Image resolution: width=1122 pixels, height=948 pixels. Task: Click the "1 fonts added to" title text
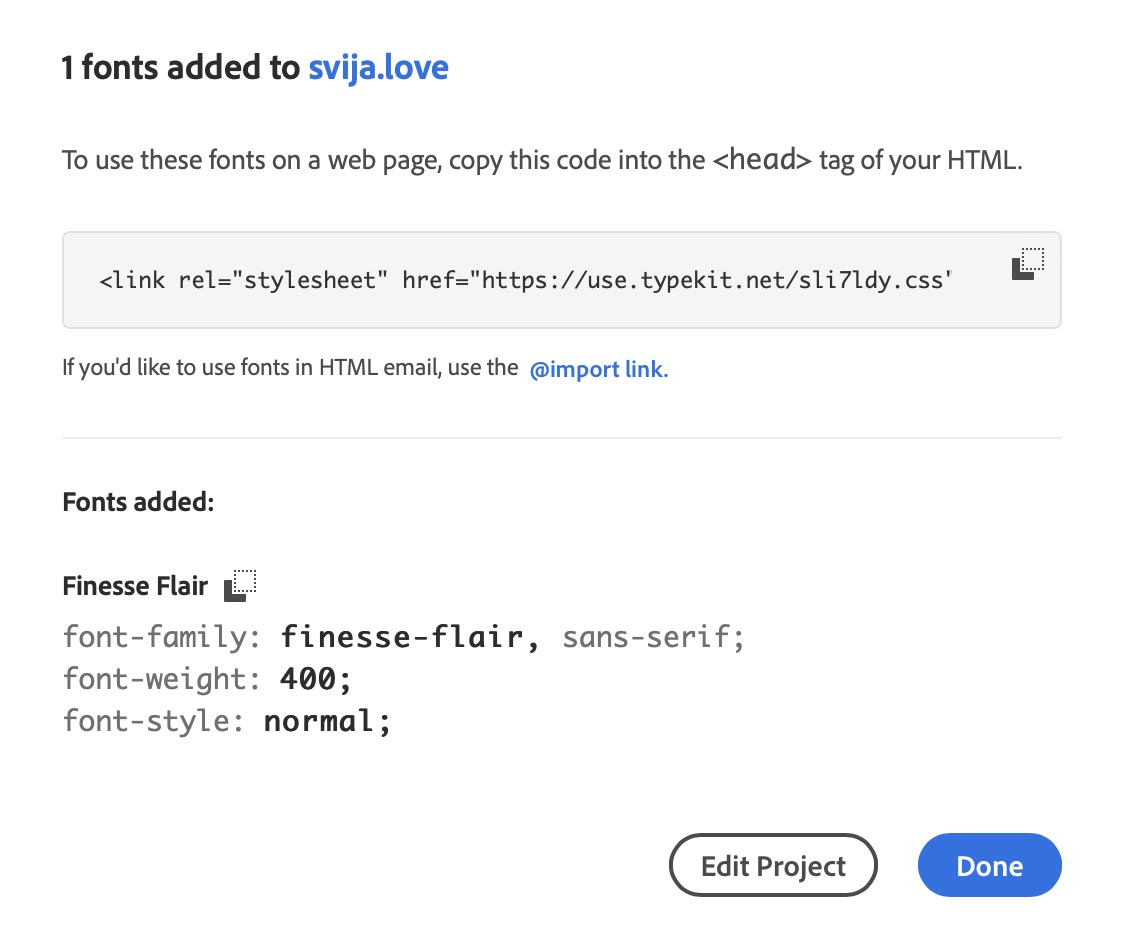point(180,68)
